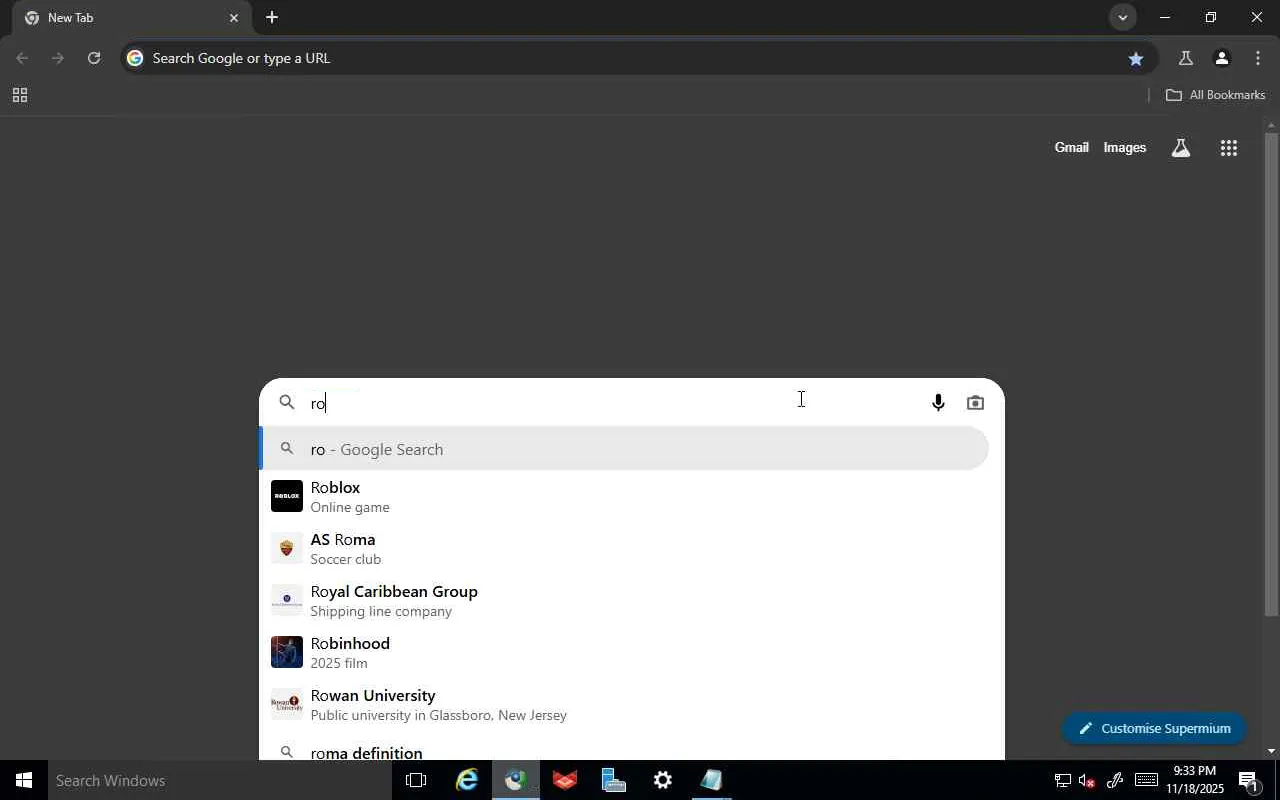
Task: Open the Google apps grid launcher
Action: (1229, 148)
